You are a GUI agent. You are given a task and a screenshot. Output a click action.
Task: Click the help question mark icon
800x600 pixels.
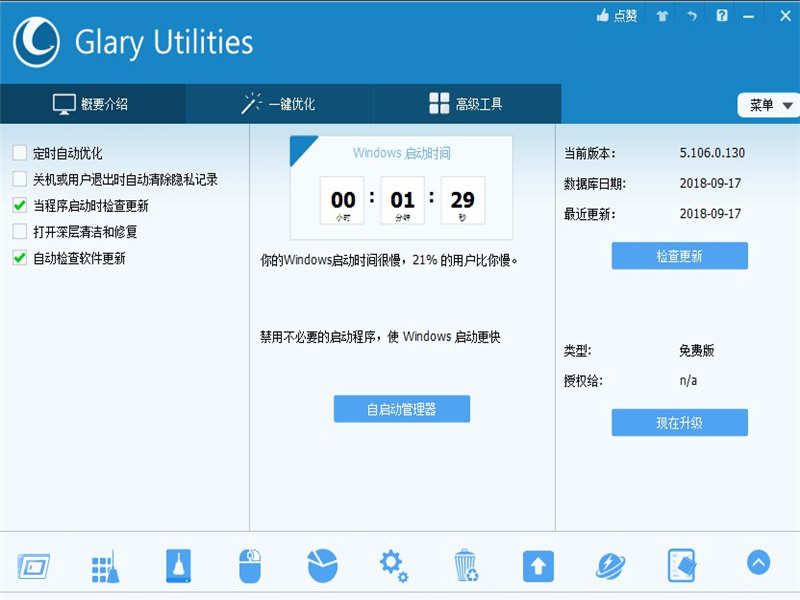pyautogui.click(x=722, y=16)
